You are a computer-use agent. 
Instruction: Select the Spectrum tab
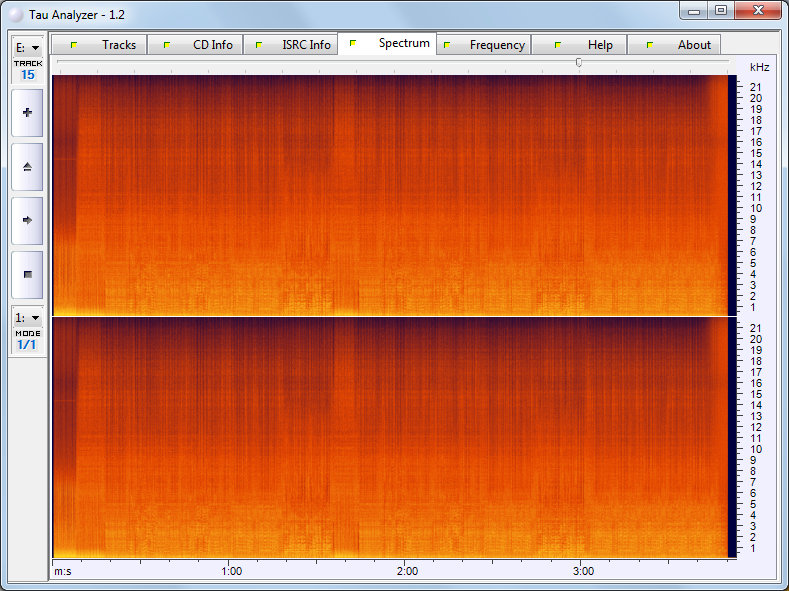tap(387, 44)
